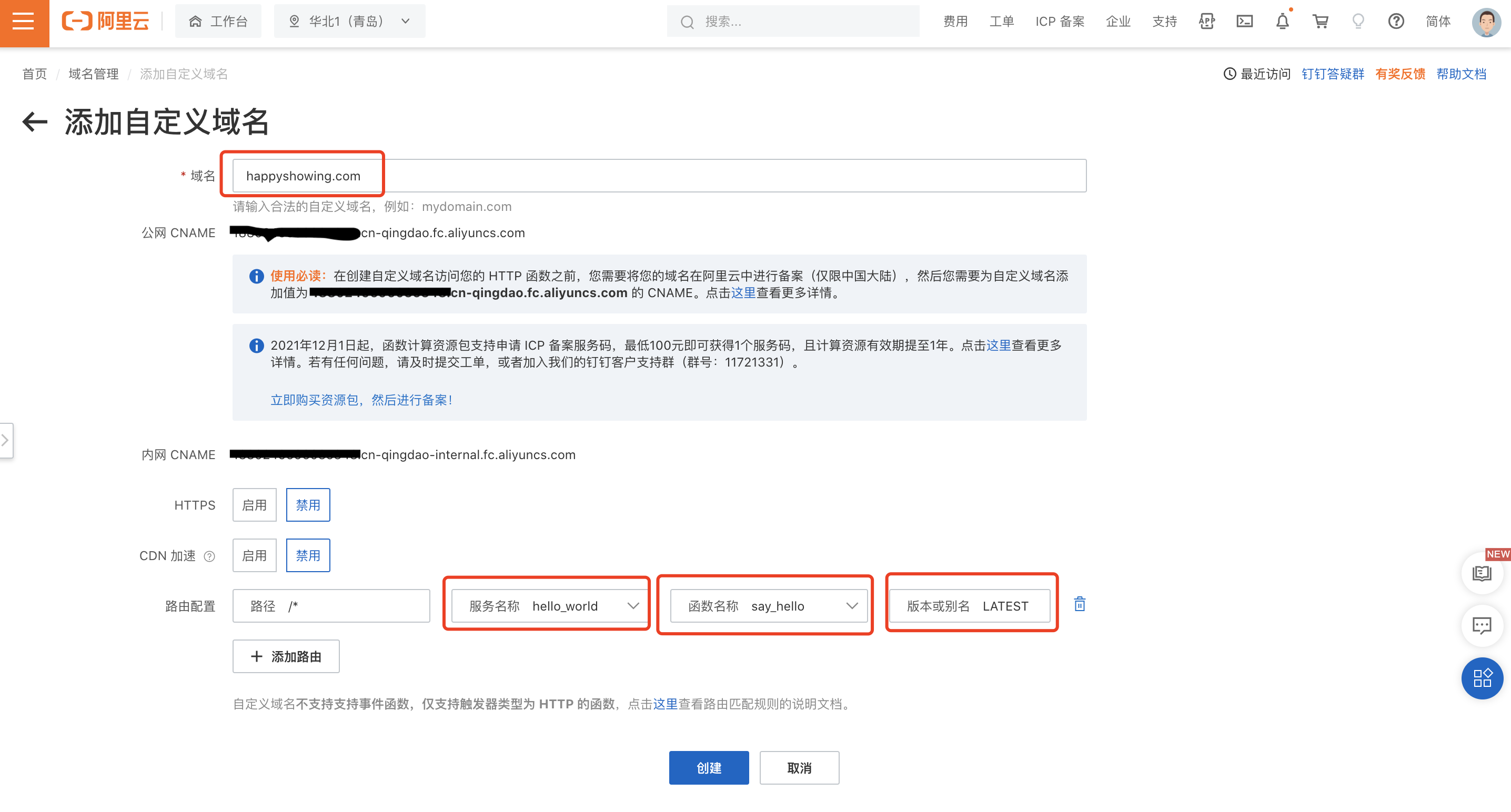Click the 路径 route path field
The image size is (1511, 812).
coord(331,606)
